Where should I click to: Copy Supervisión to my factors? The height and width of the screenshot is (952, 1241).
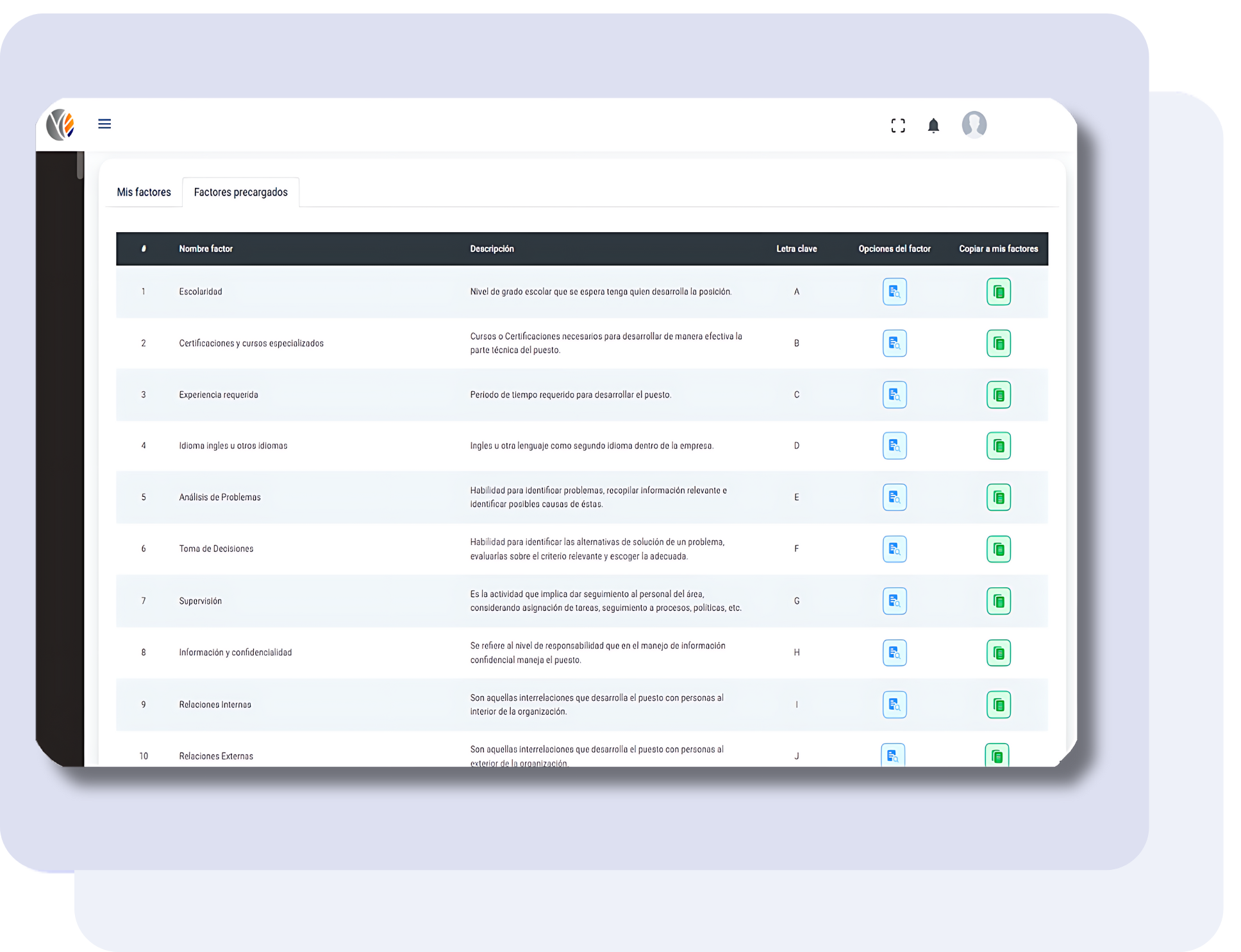998,601
